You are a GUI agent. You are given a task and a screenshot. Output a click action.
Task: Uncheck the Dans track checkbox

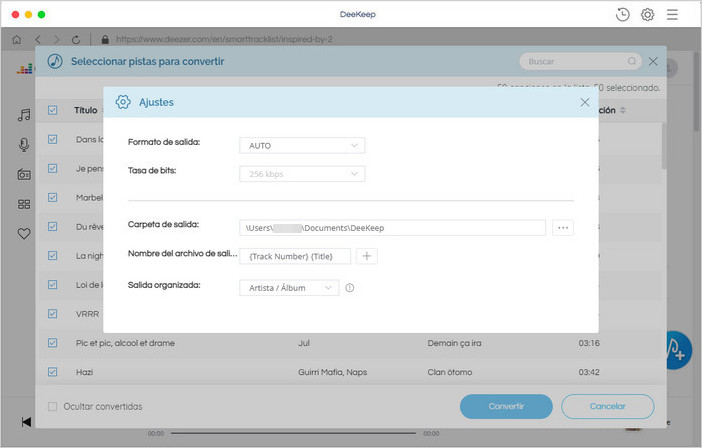click(x=52, y=139)
